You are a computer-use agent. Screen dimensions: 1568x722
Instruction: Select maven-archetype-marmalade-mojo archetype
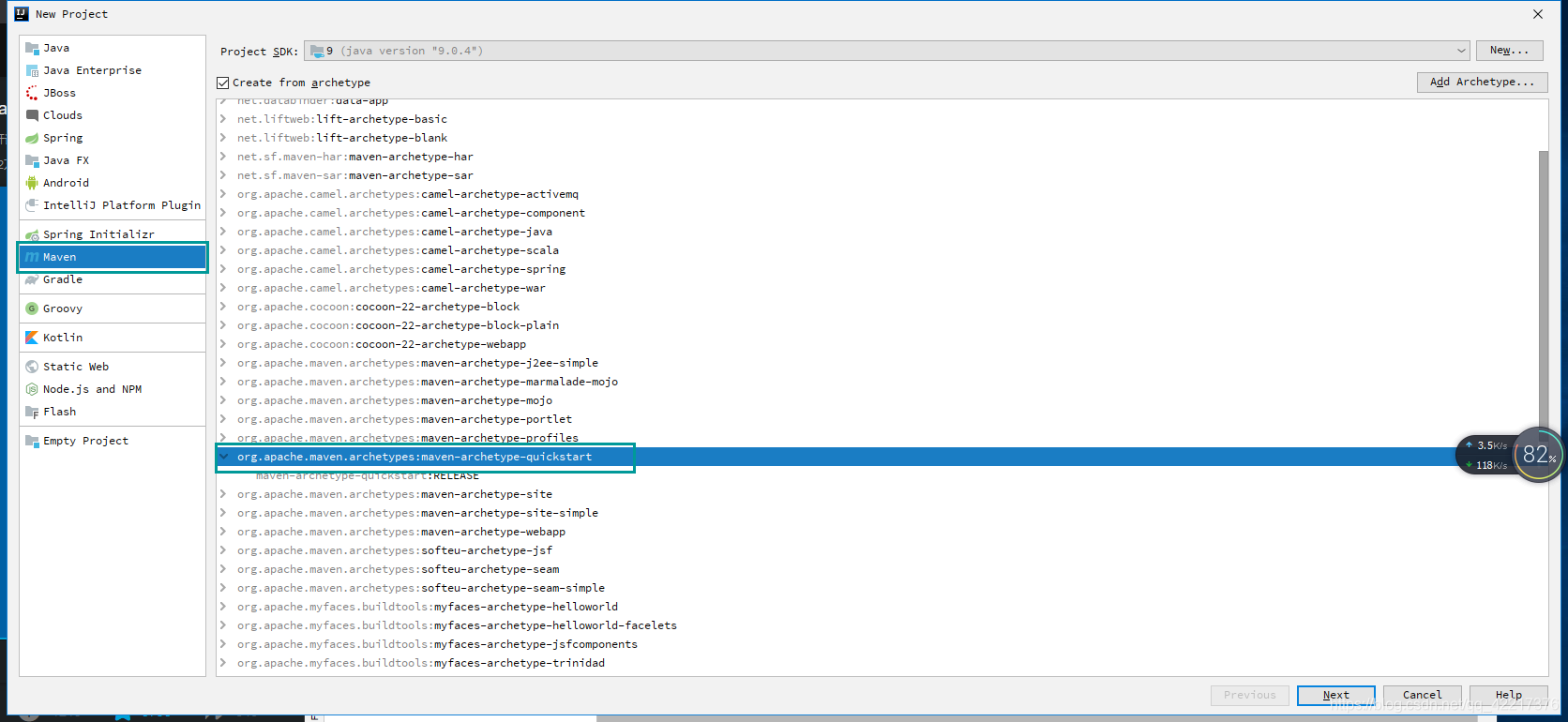pos(428,382)
